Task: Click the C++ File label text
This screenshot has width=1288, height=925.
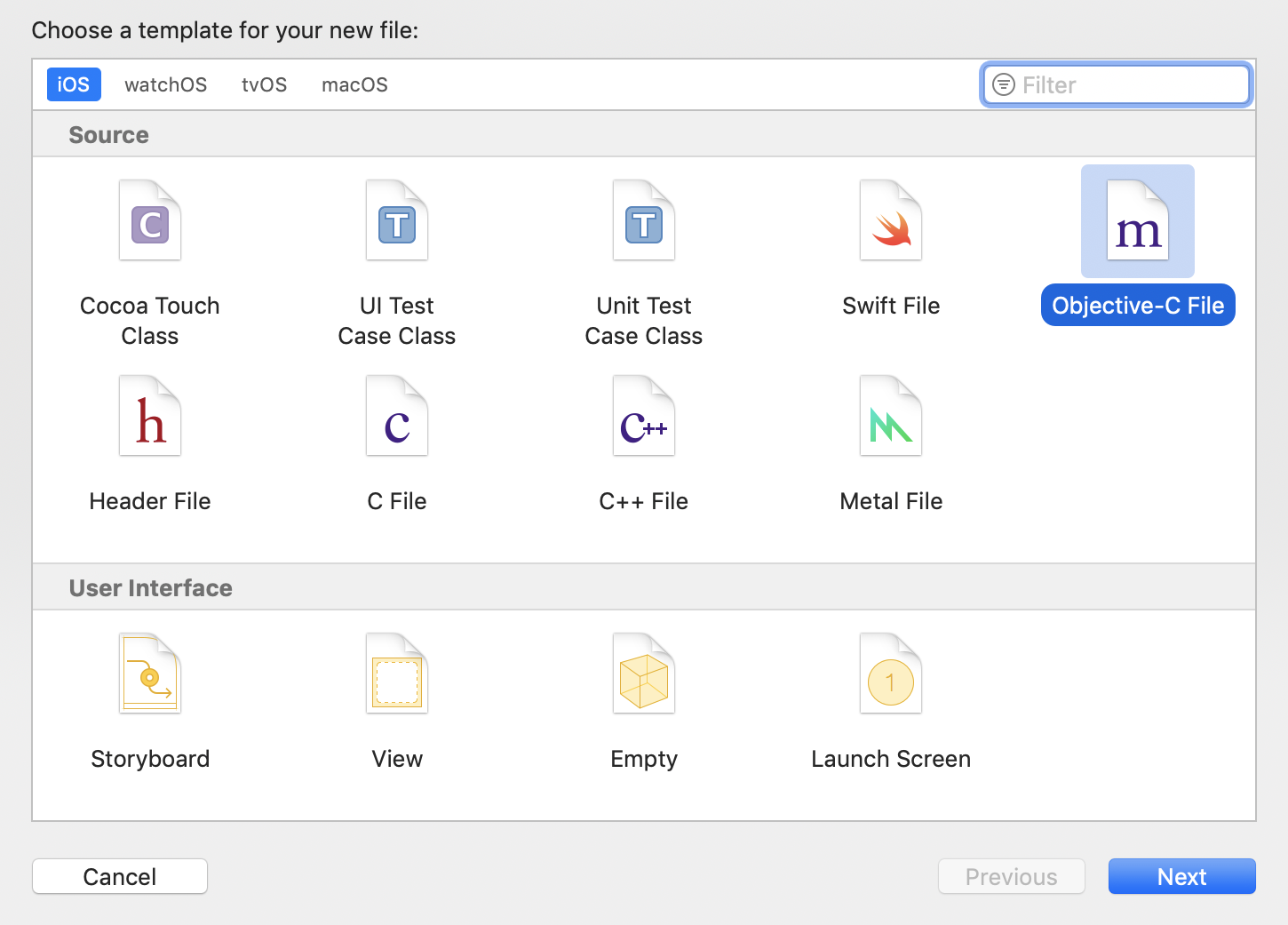Action: point(644,501)
